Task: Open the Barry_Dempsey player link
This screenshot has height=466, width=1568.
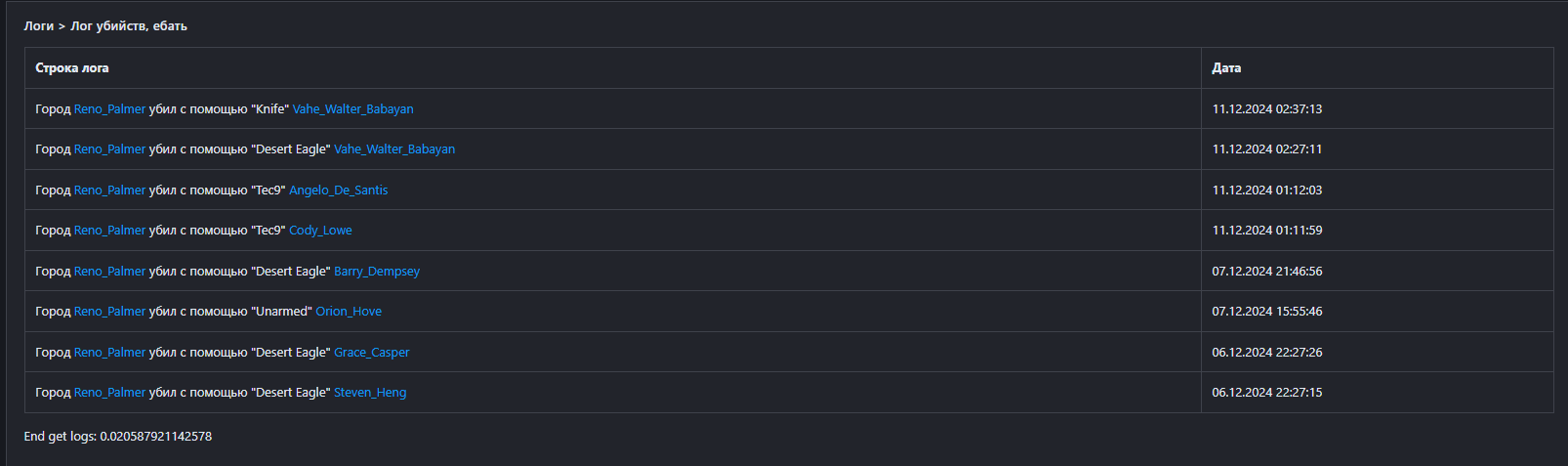Action: pos(377,272)
